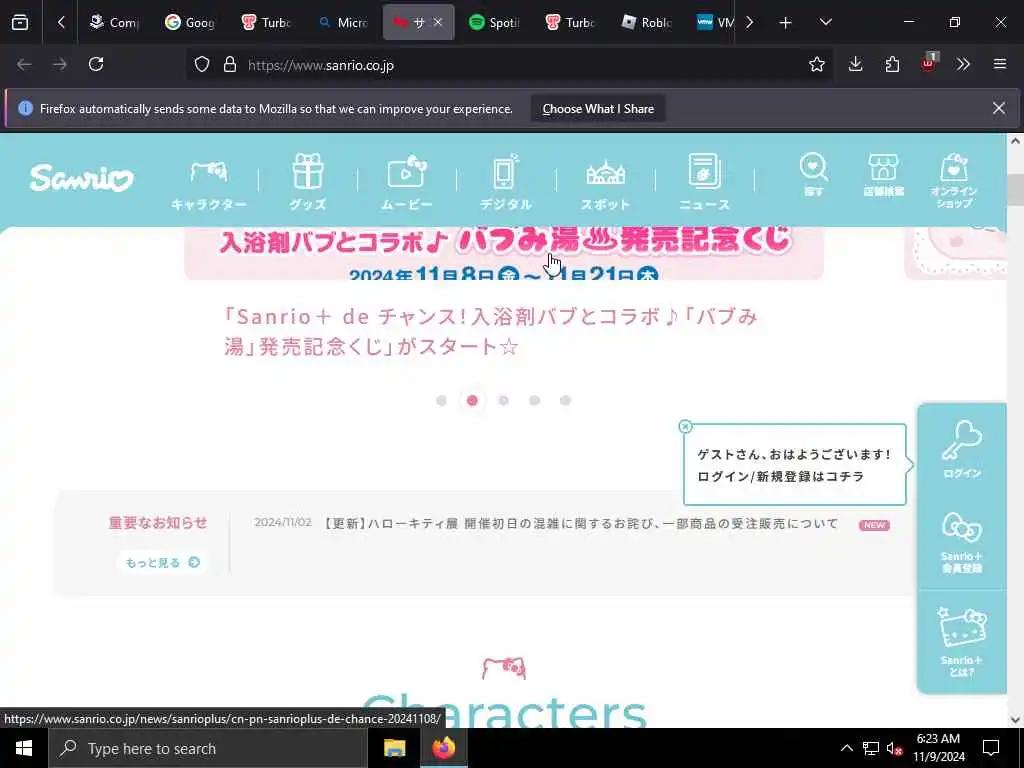Go back with the back arrow
Image resolution: width=1024 pixels, height=768 pixels.
(24, 64)
